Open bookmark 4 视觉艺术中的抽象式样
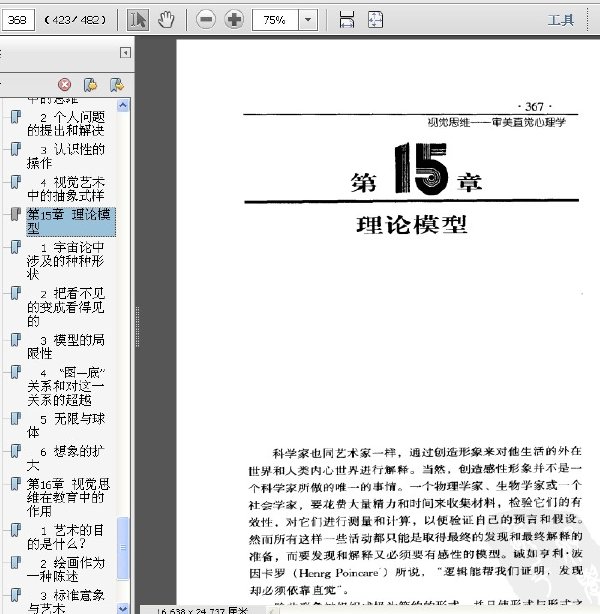600x614 pixels. (x=66, y=189)
